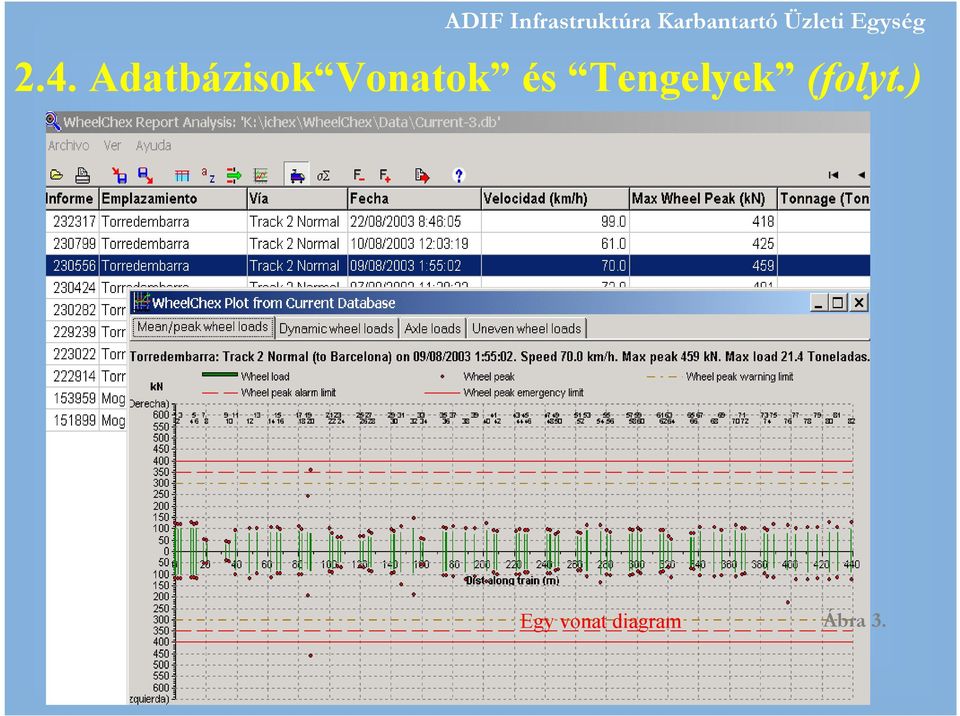
Task: Select report row 151899
Action: point(86,420)
